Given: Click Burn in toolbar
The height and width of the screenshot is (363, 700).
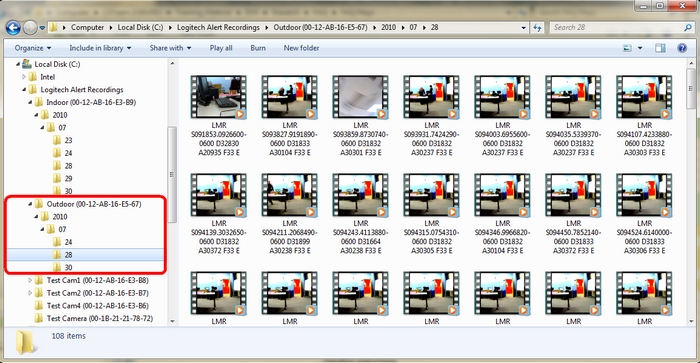Looking at the screenshot, I should (258, 48).
